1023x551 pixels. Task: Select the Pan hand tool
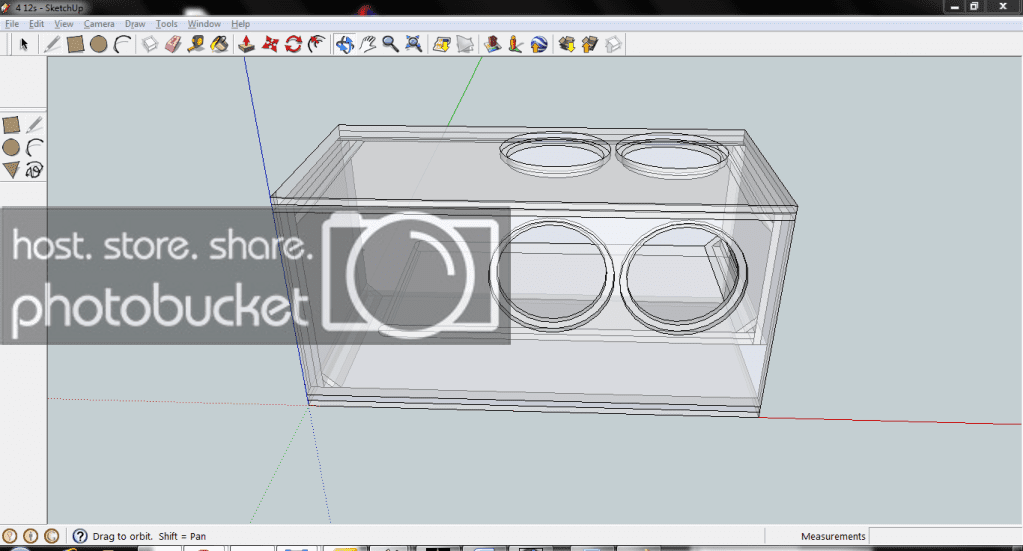(x=368, y=44)
